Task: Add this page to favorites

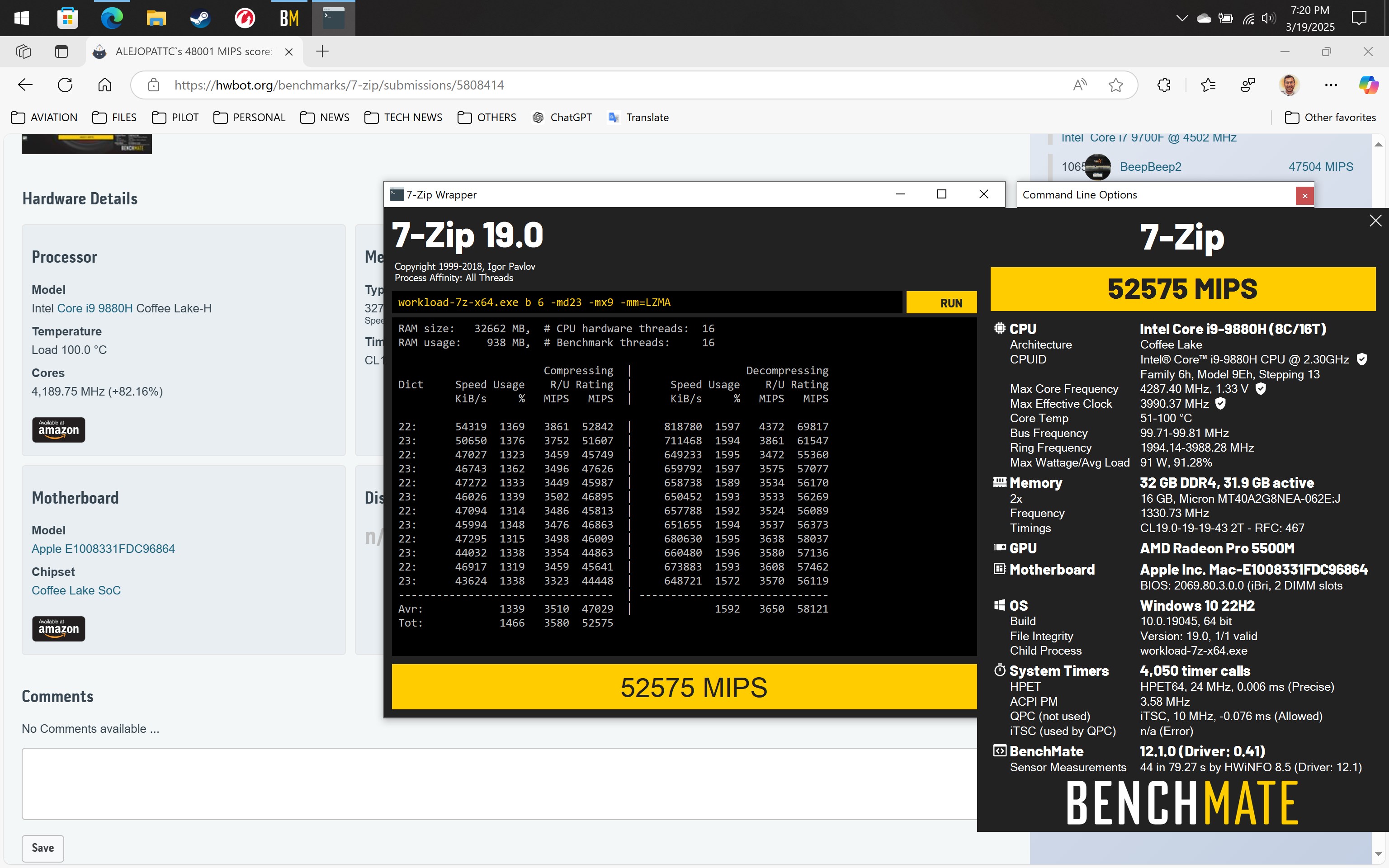Action: tap(1115, 85)
